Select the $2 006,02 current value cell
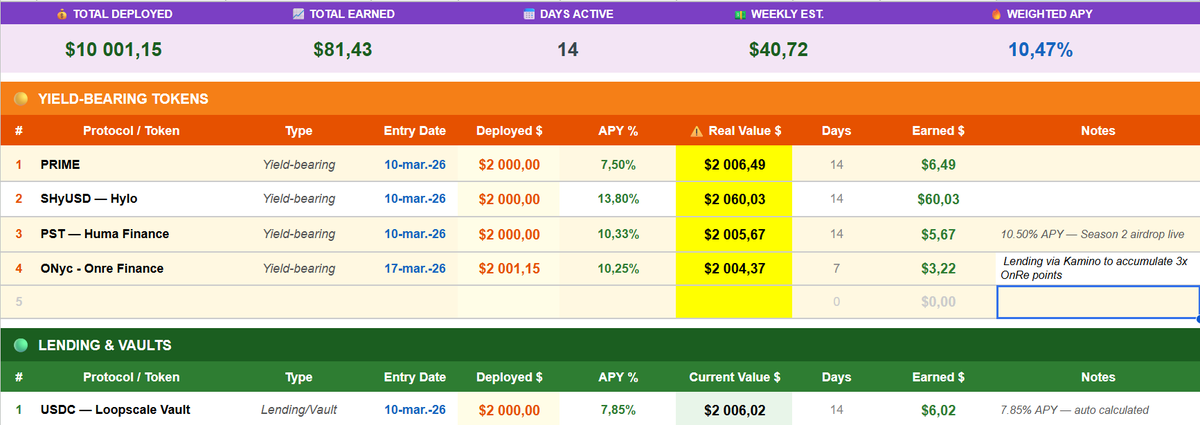 click(734, 410)
